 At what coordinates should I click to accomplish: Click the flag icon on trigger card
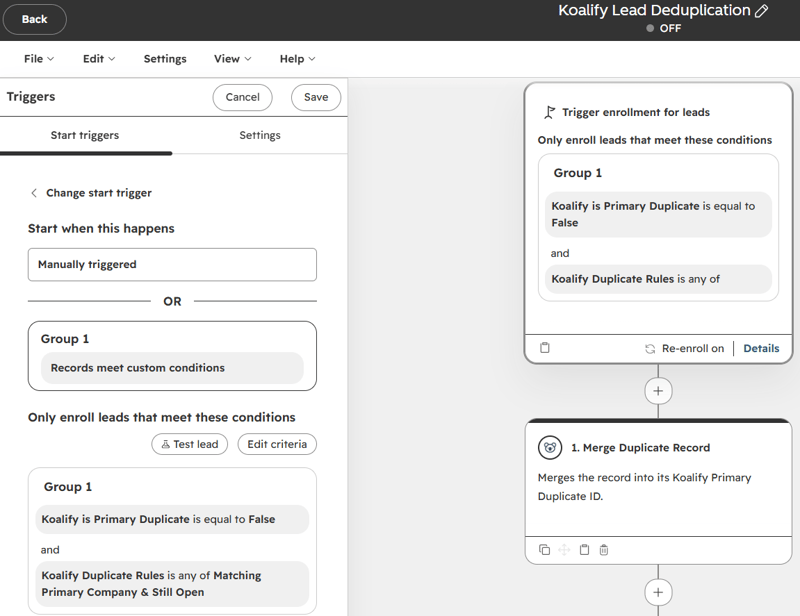click(549, 112)
